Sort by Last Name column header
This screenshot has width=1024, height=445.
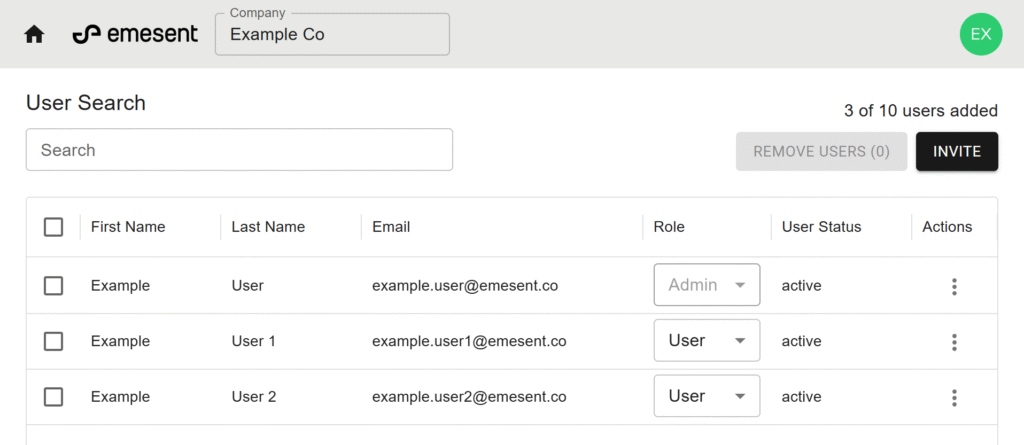coord(268,227)
